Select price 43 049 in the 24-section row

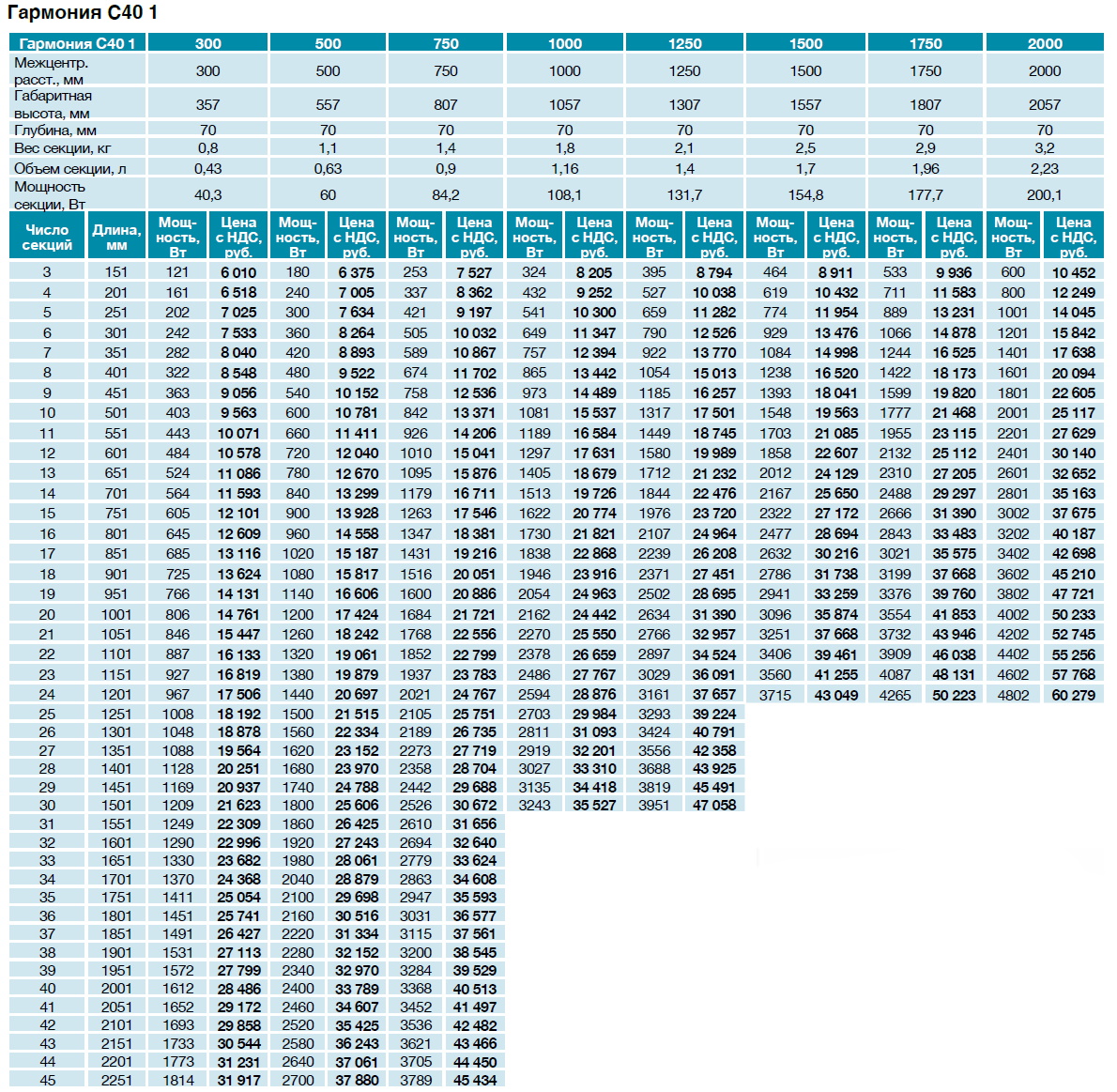(x=835, y=695)
